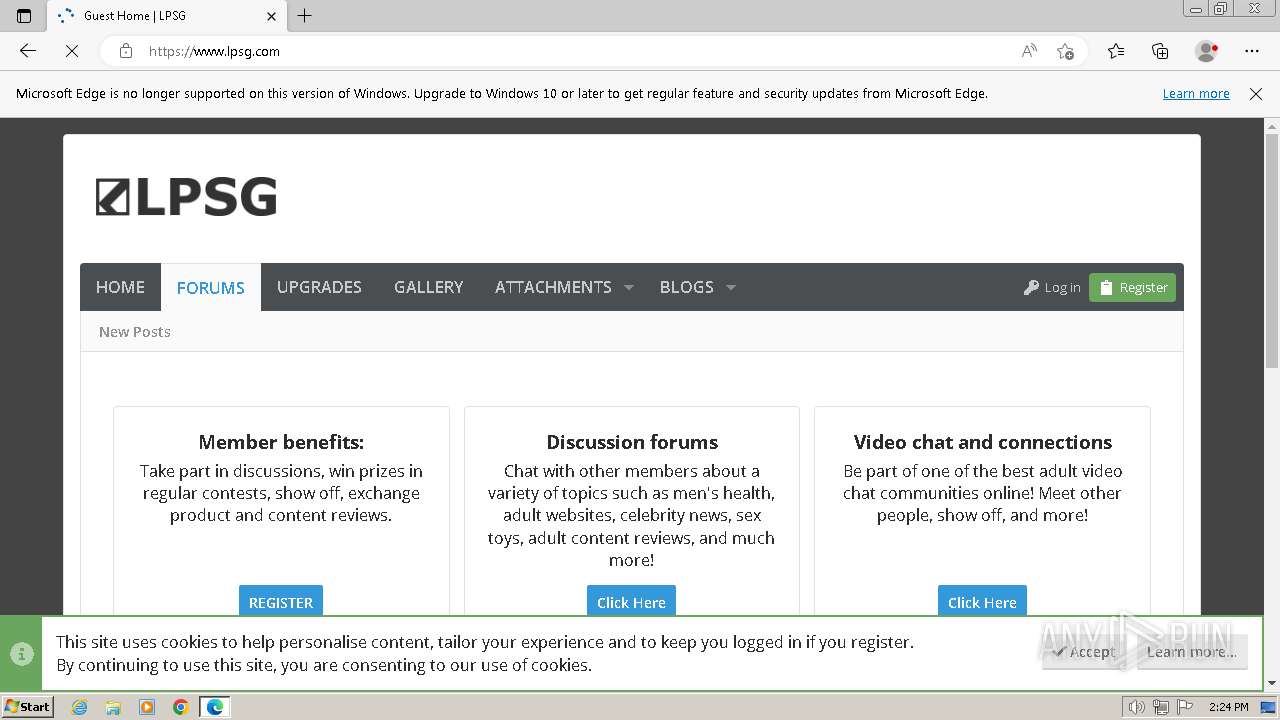Image resolution: width=1280 pixels, height=720 pixels.
Task: Click the green Register button
Action: click(x=1132, y=288)
